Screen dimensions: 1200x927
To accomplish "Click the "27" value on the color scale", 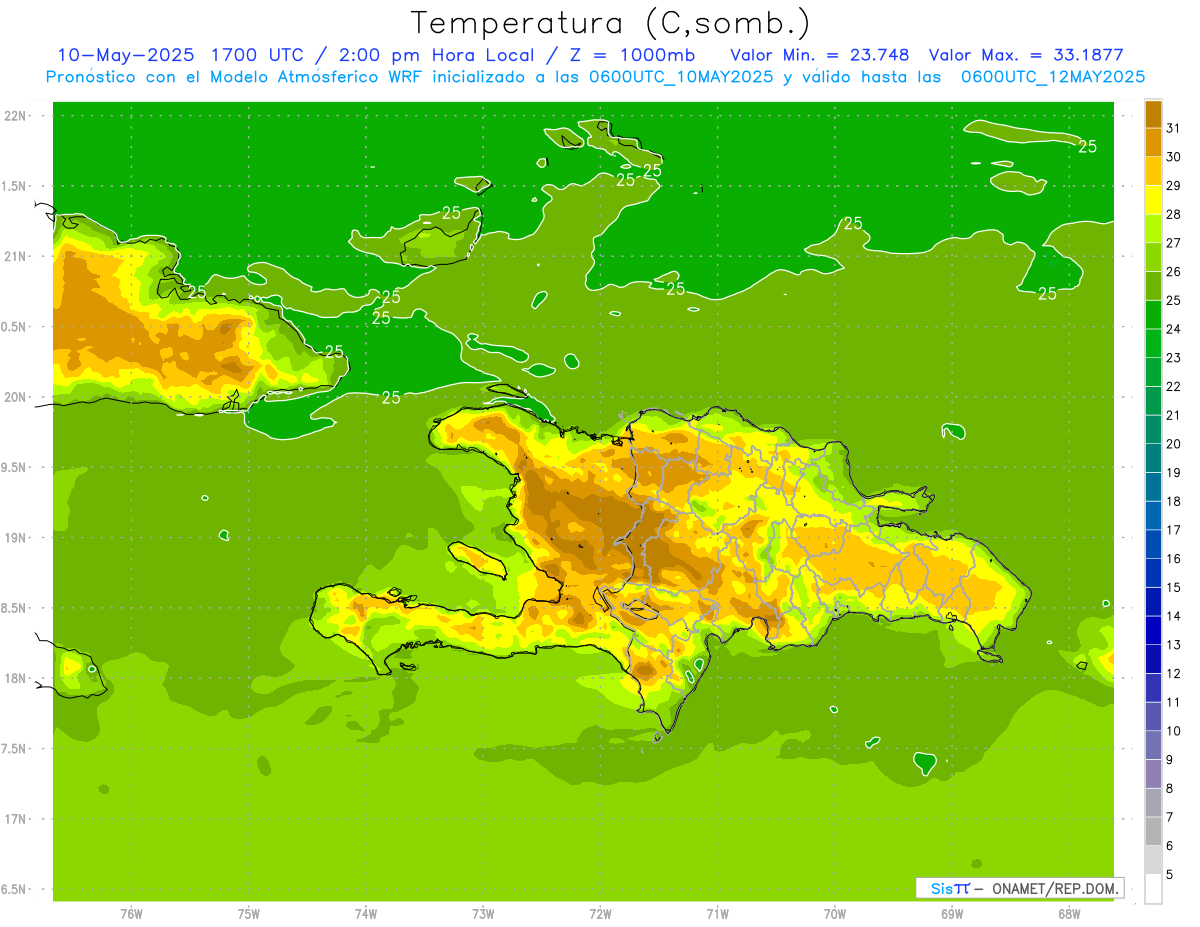I will [1173, 243].
